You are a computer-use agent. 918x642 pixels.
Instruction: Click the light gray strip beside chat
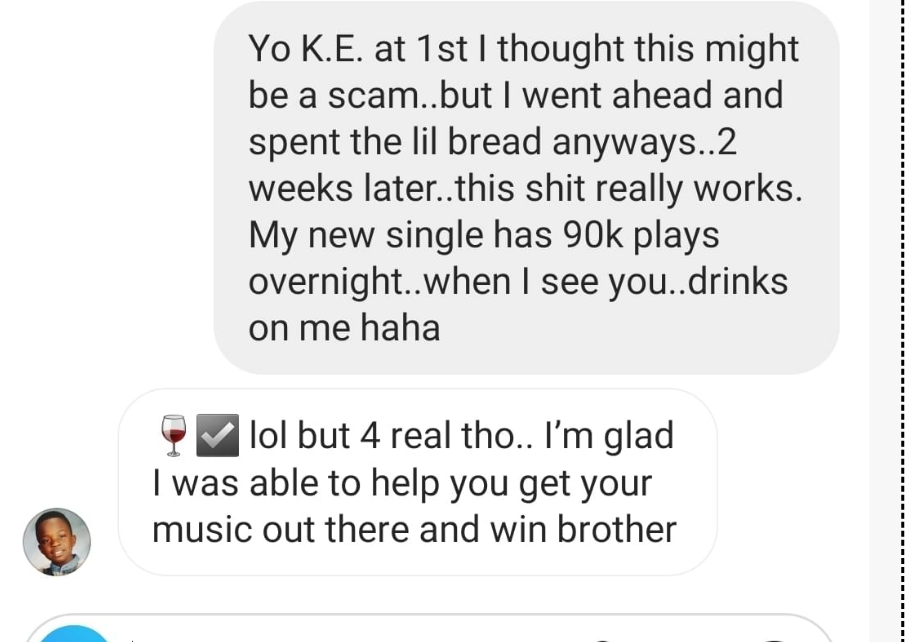tap(884, 321)
